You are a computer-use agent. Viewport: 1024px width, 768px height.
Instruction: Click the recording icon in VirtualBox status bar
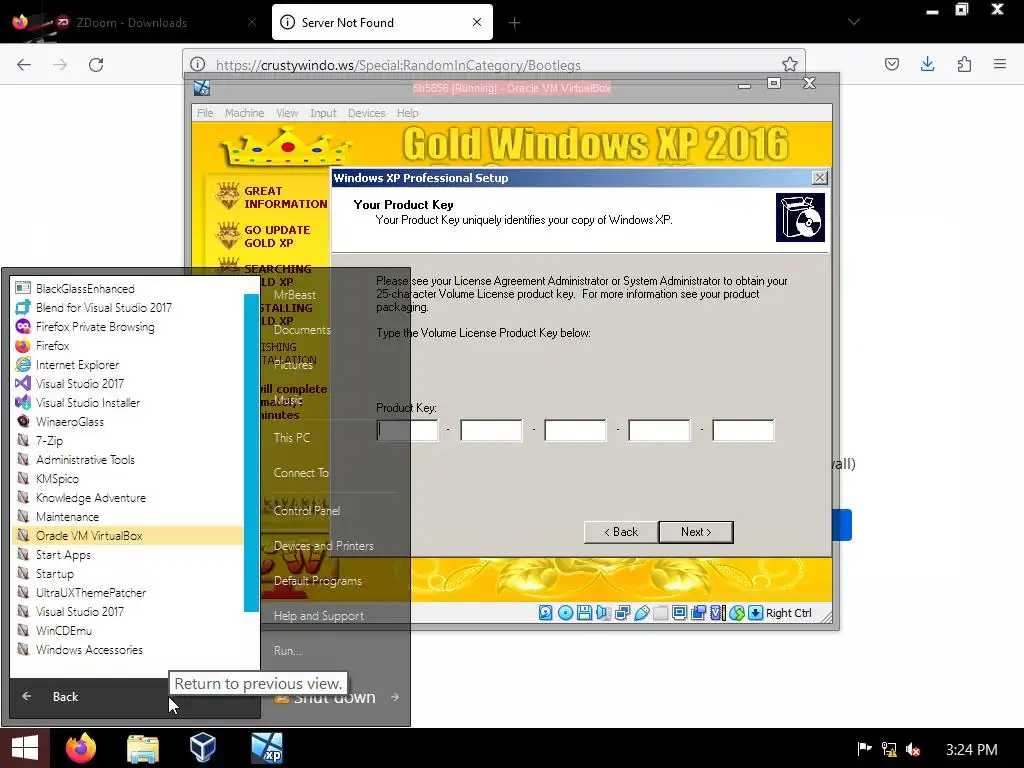click(698, 613)
